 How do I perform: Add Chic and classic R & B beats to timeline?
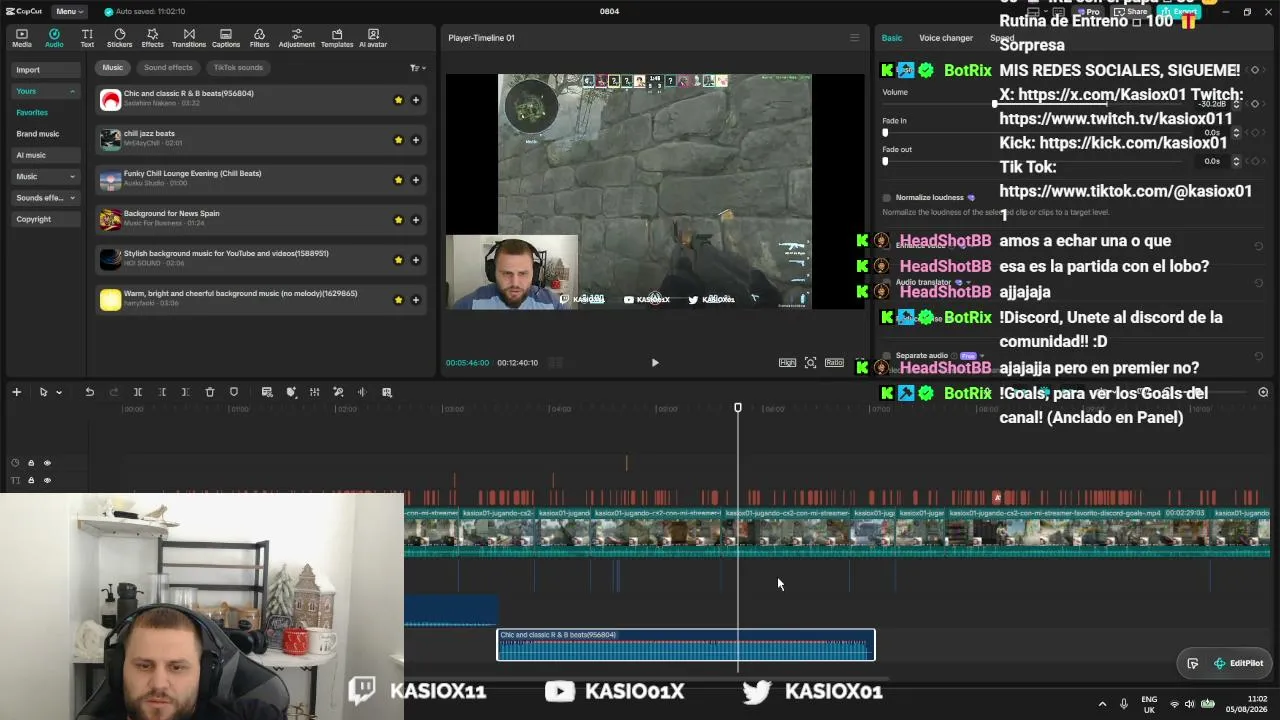(x=416, y=100)
